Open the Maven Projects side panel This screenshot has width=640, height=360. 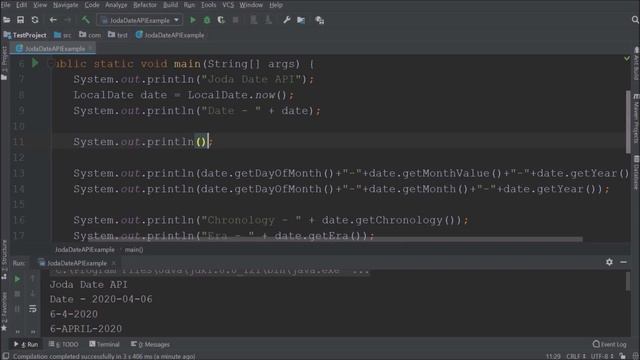pyautogui.click(x=636, y=118)
